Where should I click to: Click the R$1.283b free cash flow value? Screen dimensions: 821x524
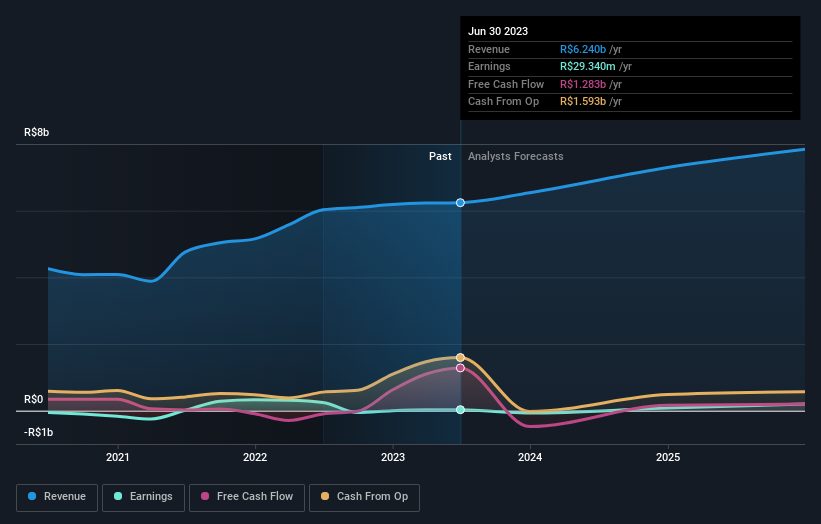click(x=583, y=84)
